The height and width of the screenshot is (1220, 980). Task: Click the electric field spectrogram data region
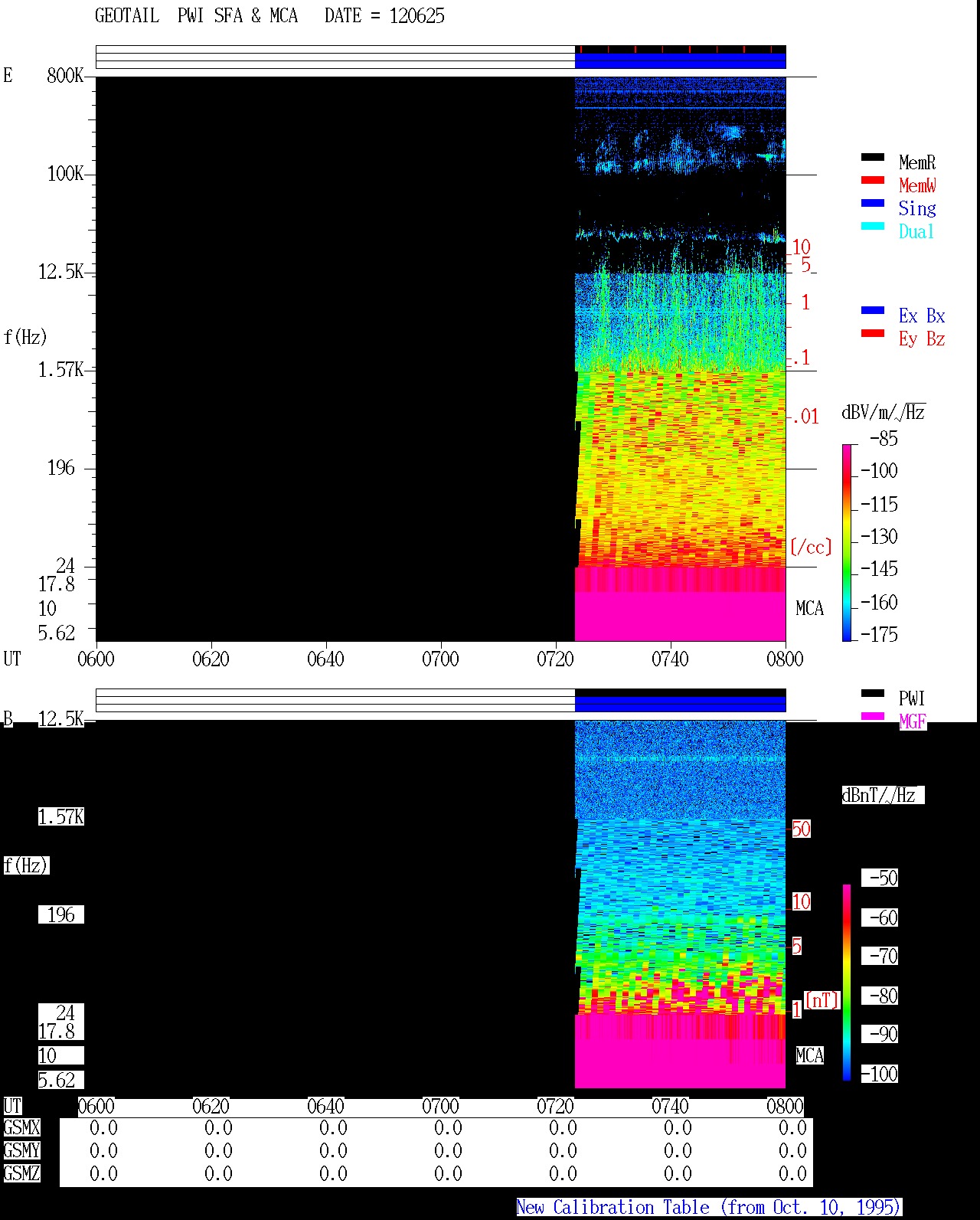coord(680,358)
